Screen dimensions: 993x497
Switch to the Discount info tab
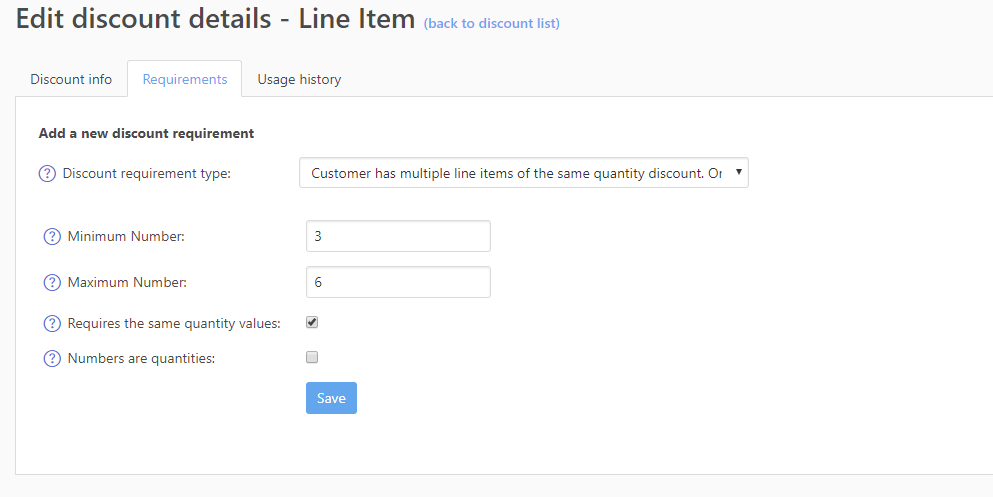pos(71,79)
